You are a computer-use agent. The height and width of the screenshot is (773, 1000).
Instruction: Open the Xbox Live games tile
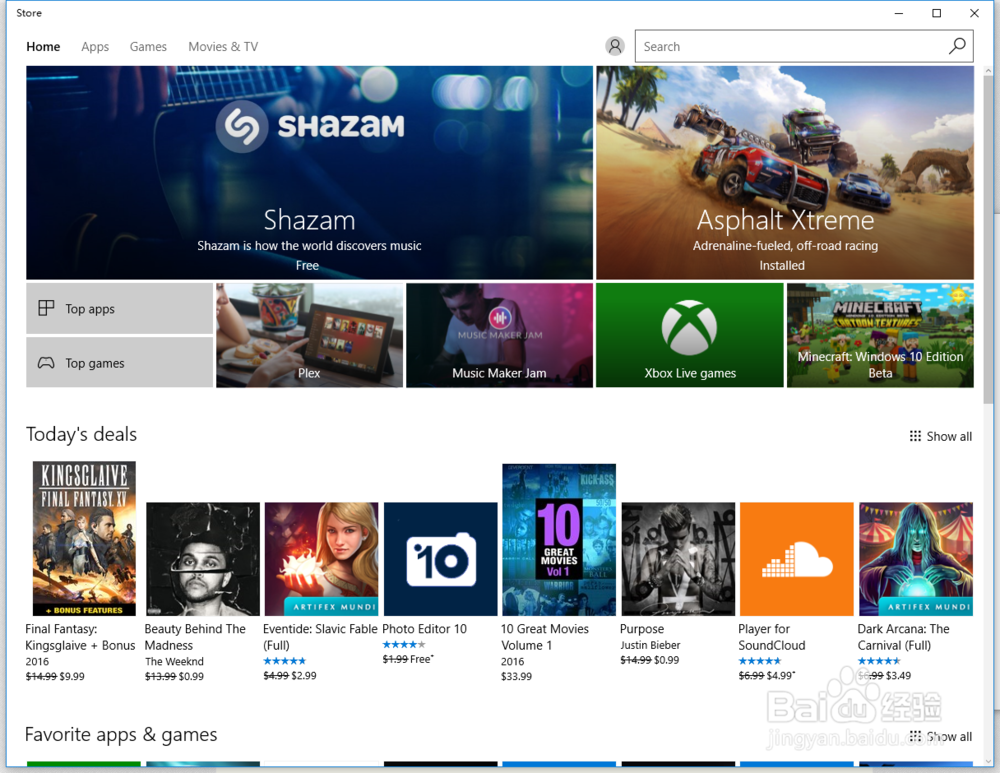click(689, 335)
